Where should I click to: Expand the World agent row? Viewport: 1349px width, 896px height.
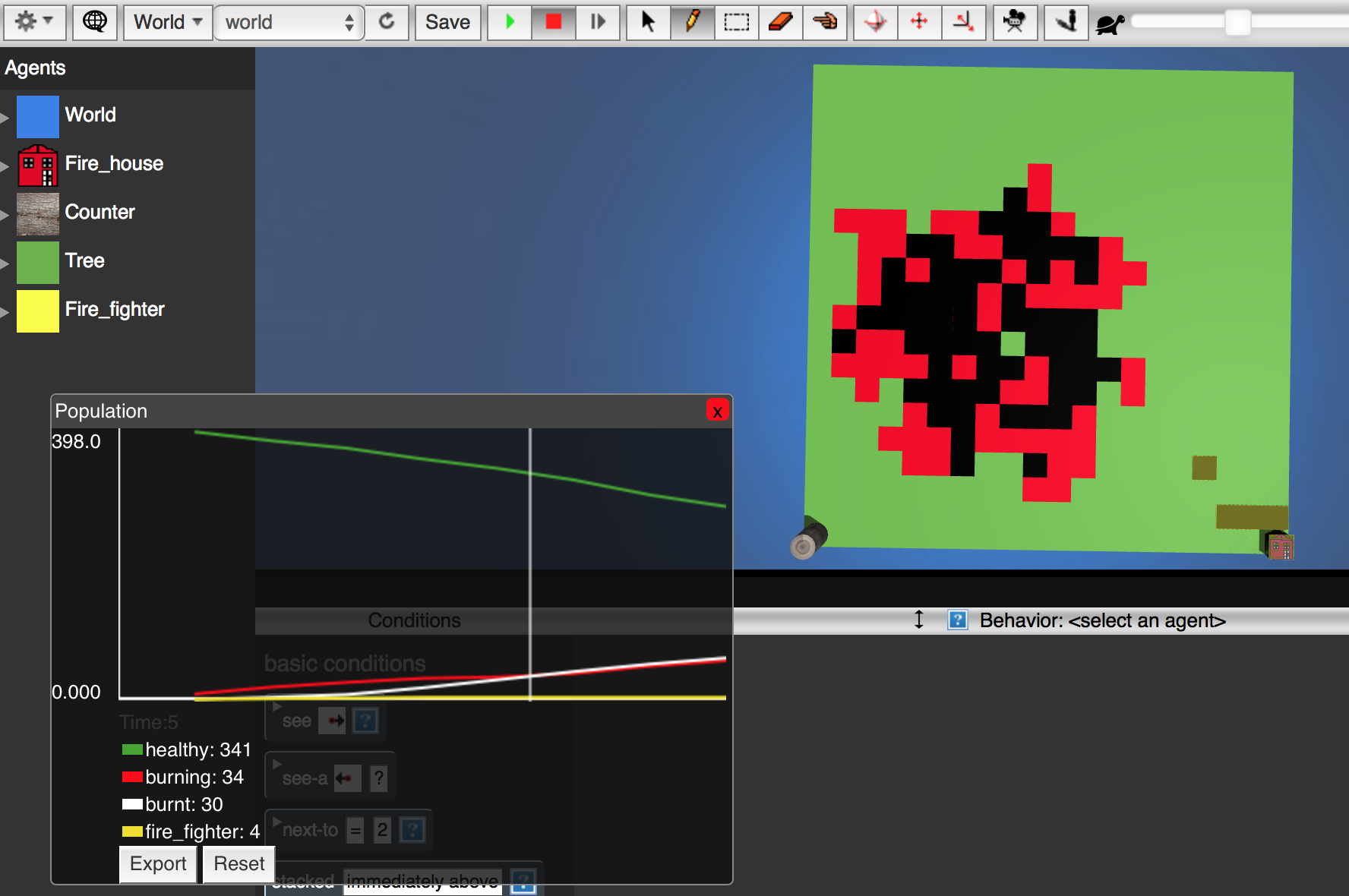[5, 117]
